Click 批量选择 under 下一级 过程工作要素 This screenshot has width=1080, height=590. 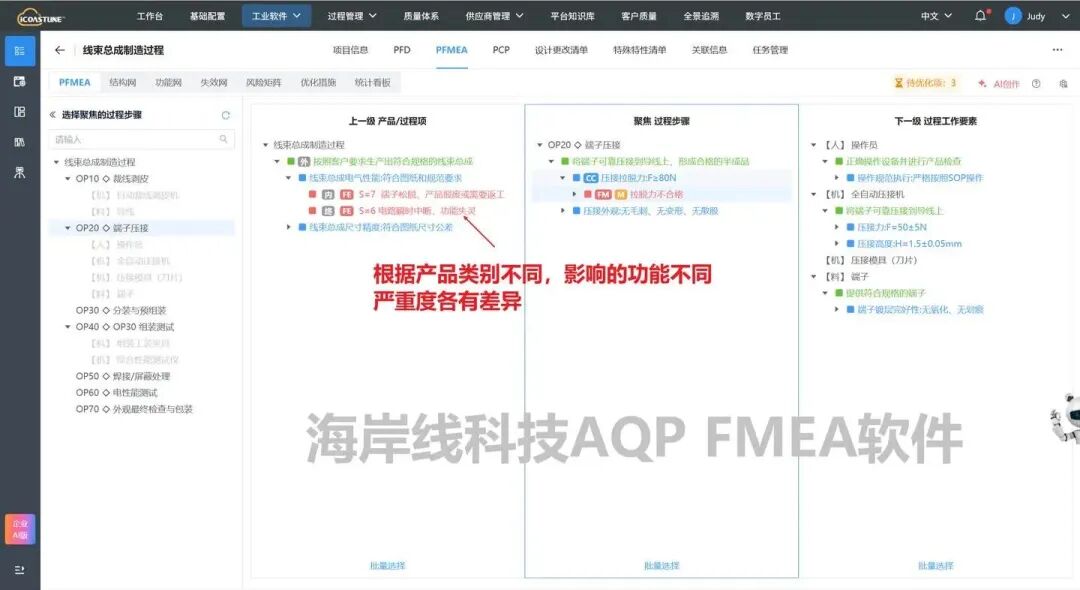(935, 566)
